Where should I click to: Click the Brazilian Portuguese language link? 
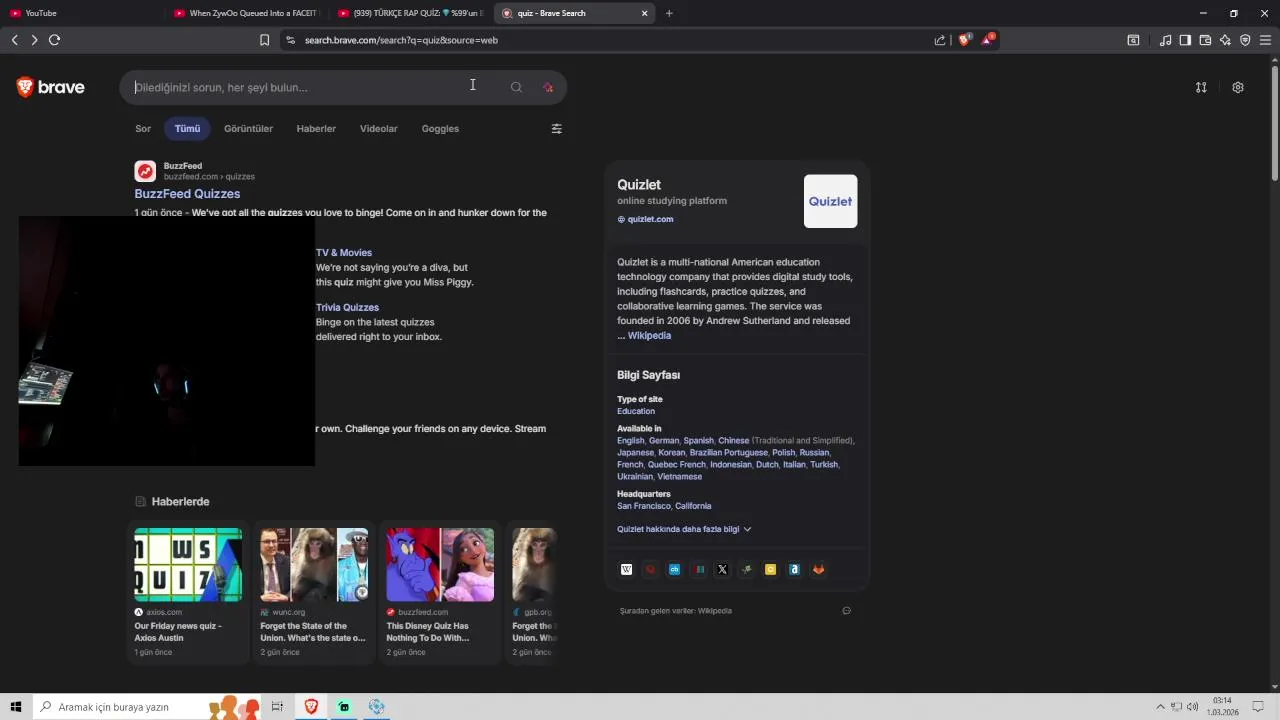coord(729,452)
